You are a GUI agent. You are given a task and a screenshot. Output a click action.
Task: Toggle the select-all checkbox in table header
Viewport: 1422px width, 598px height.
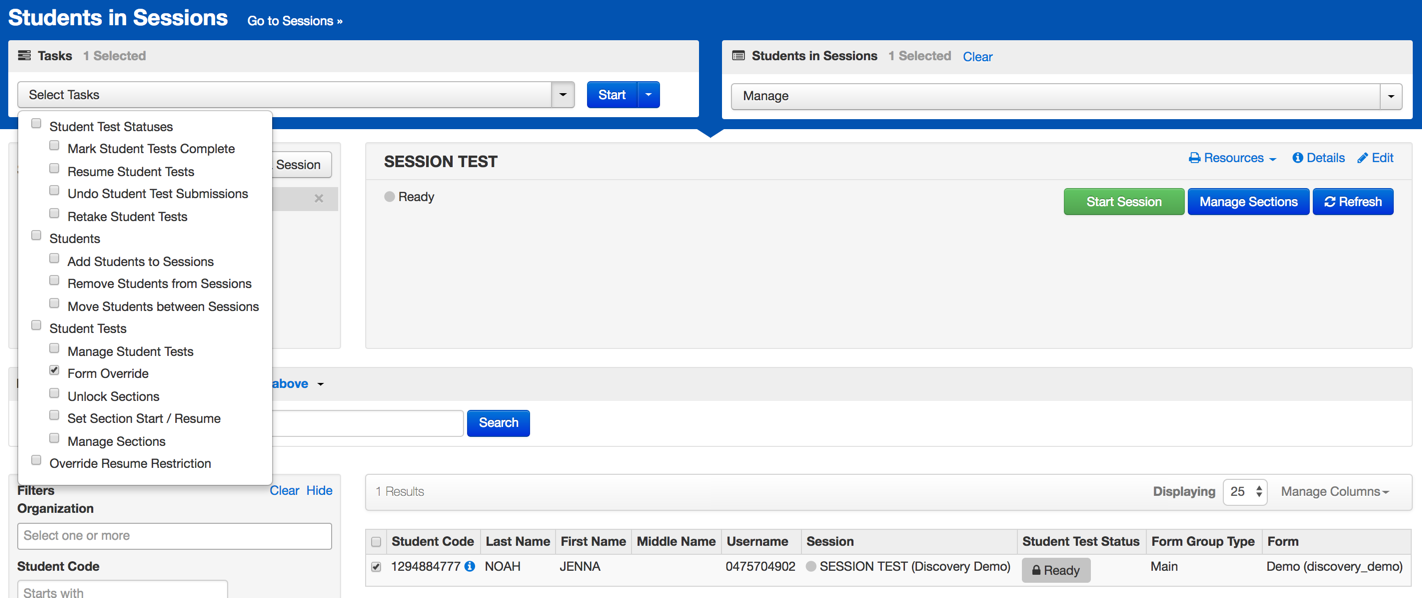[x=377, y=542]
